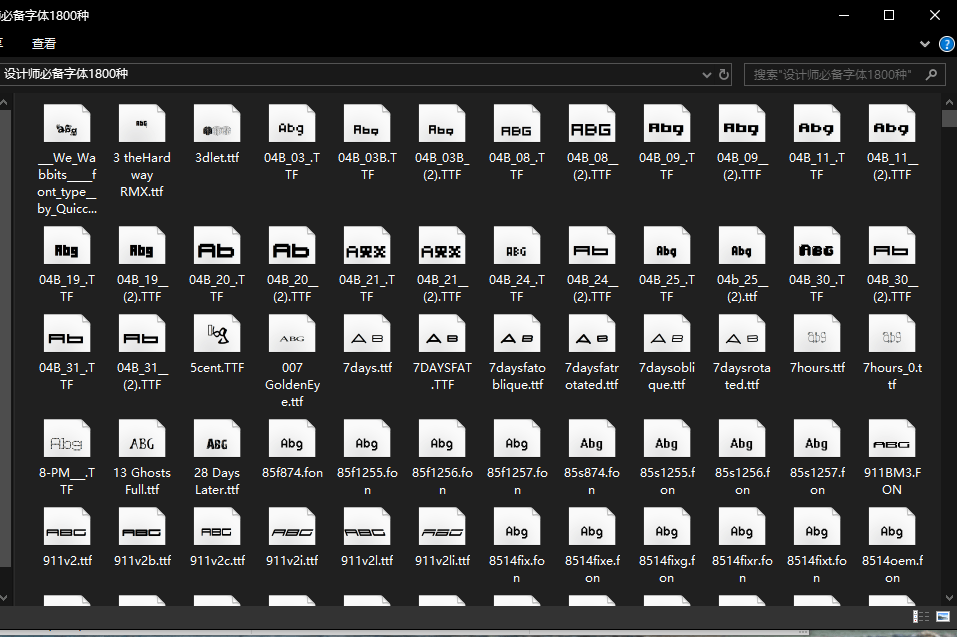Screen dimensions: 957x637
Task: Click the 04B_08_(2).TTF filename label
Action: [x=592, y=166]
